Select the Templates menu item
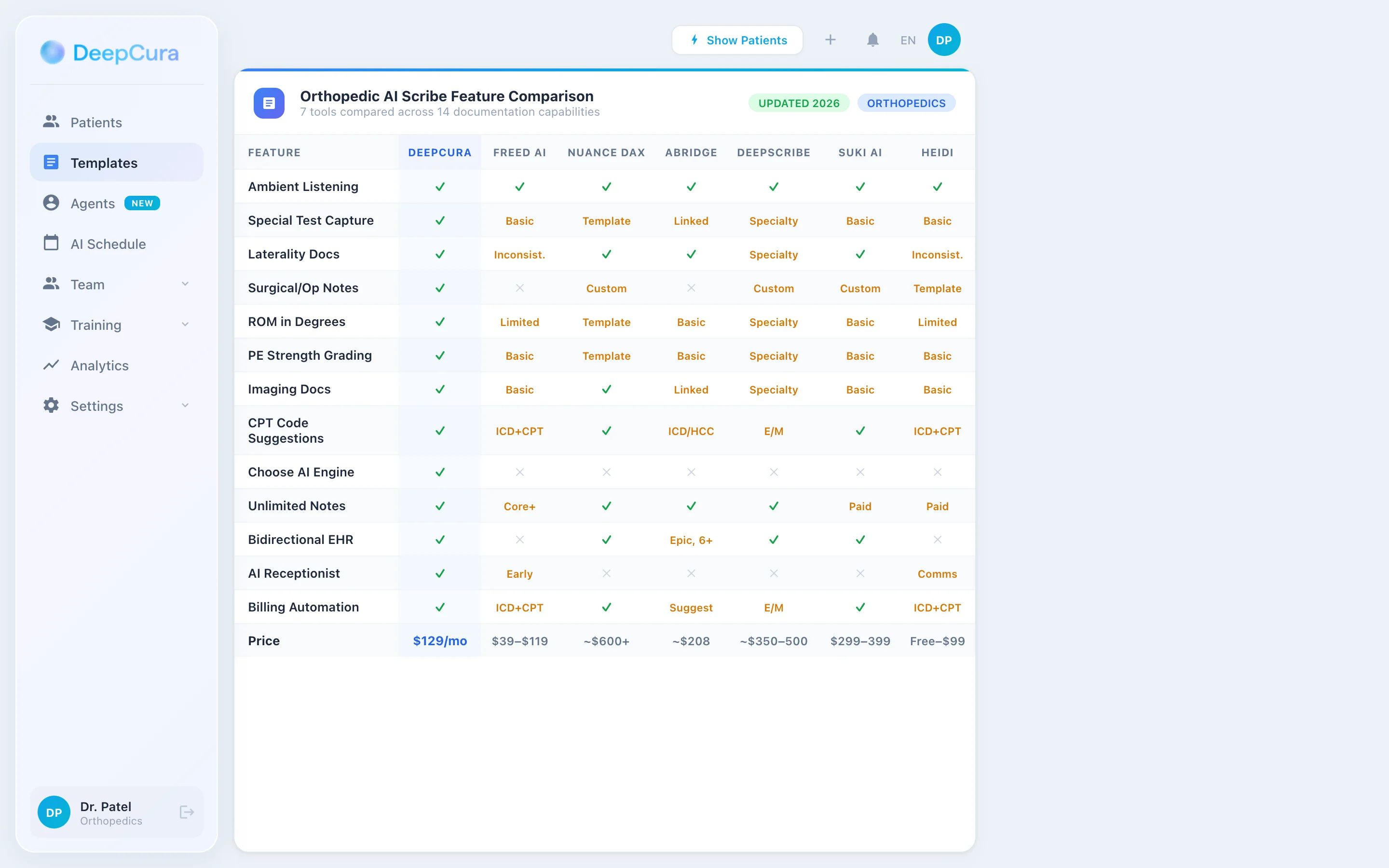The width and height of the screenshot is (1389, 868). [x=104, y=163]
